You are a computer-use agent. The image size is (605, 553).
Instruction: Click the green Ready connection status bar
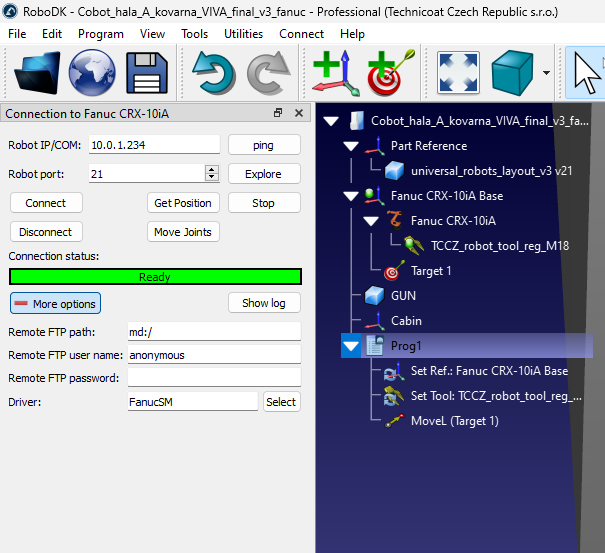pyautogui.click(x=155, y=277)
